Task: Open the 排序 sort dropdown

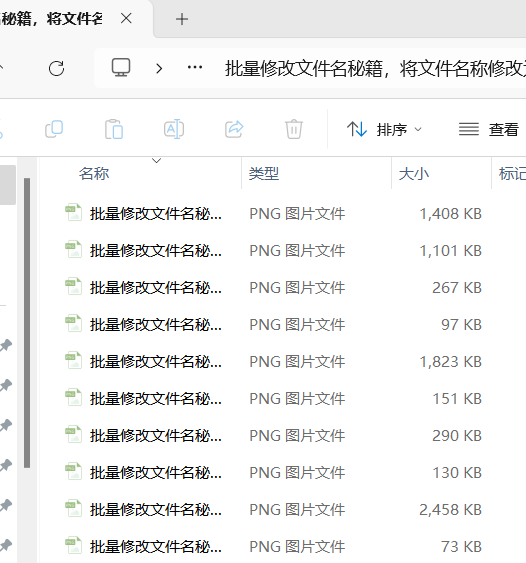Action: (x=384, y=129)
